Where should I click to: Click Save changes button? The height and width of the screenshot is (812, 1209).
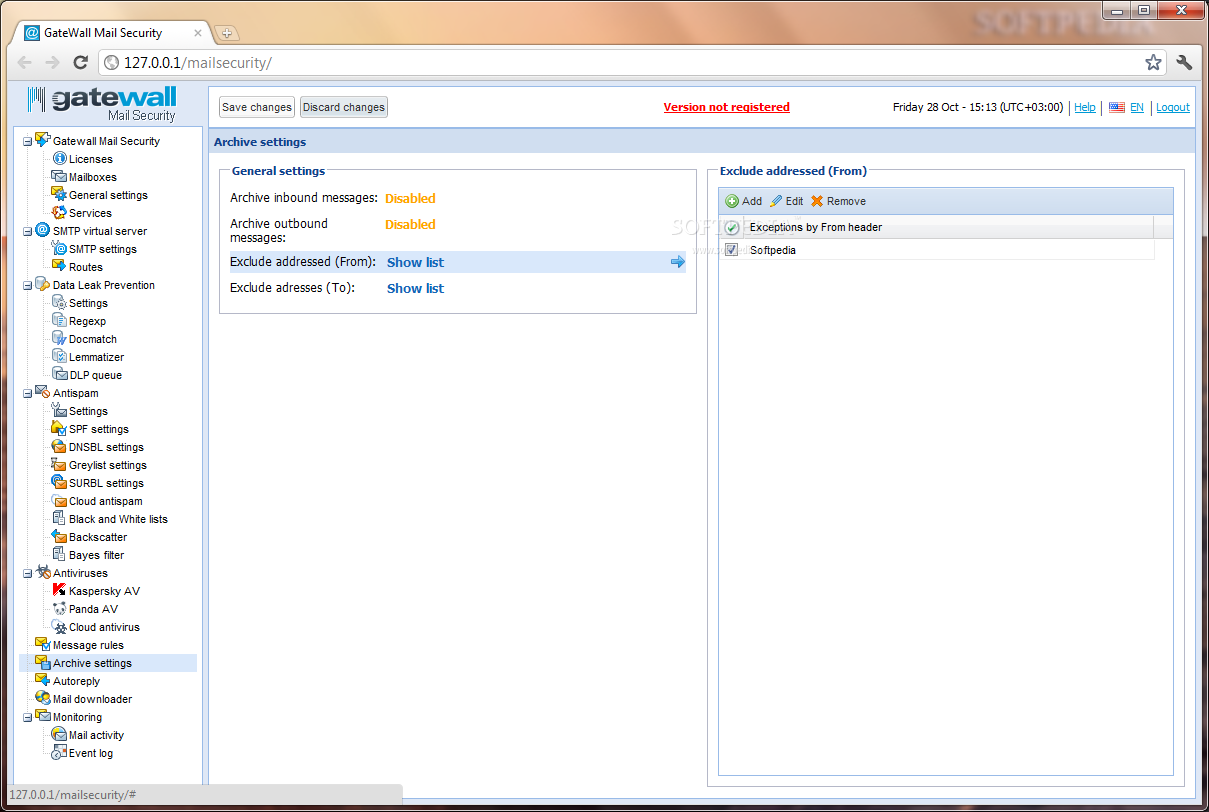coord(257,107)
